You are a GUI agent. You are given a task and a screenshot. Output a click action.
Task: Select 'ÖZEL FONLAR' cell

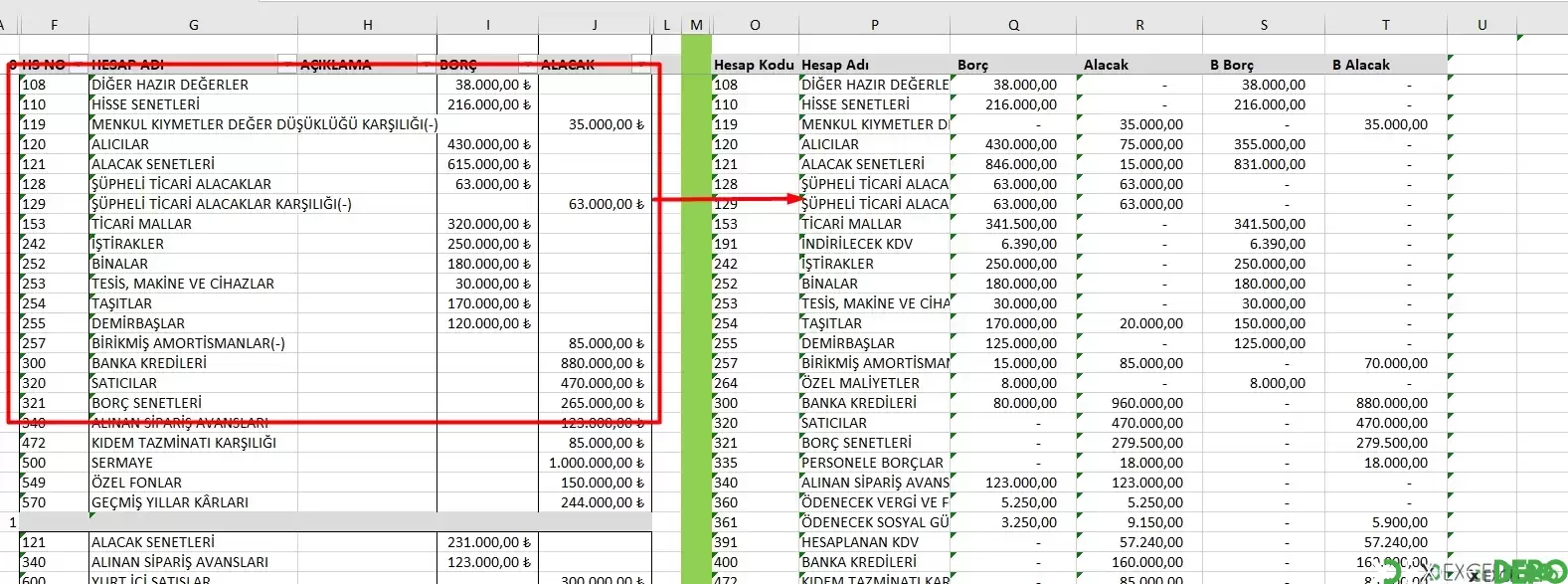pos(193,483)
